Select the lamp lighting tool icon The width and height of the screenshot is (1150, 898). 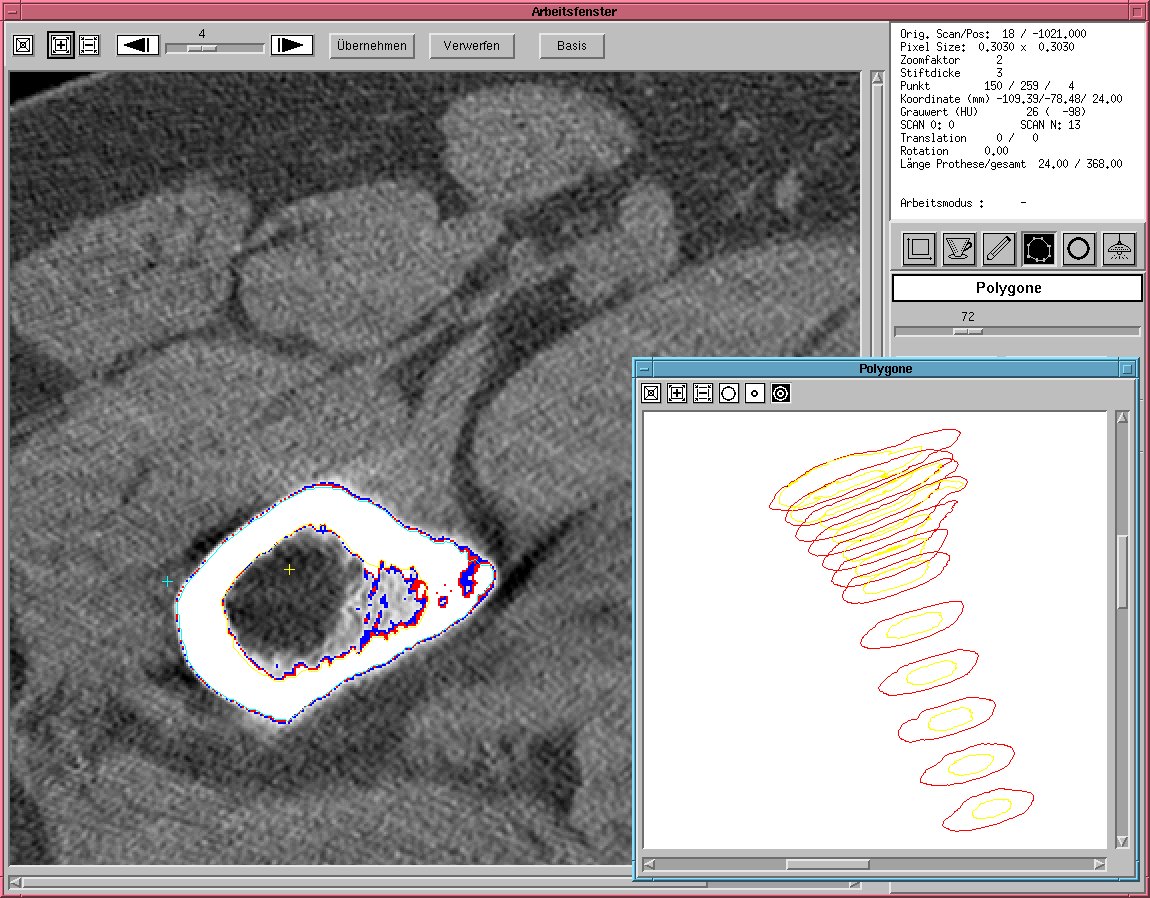pyautogui.click(x=1118, y=249)
